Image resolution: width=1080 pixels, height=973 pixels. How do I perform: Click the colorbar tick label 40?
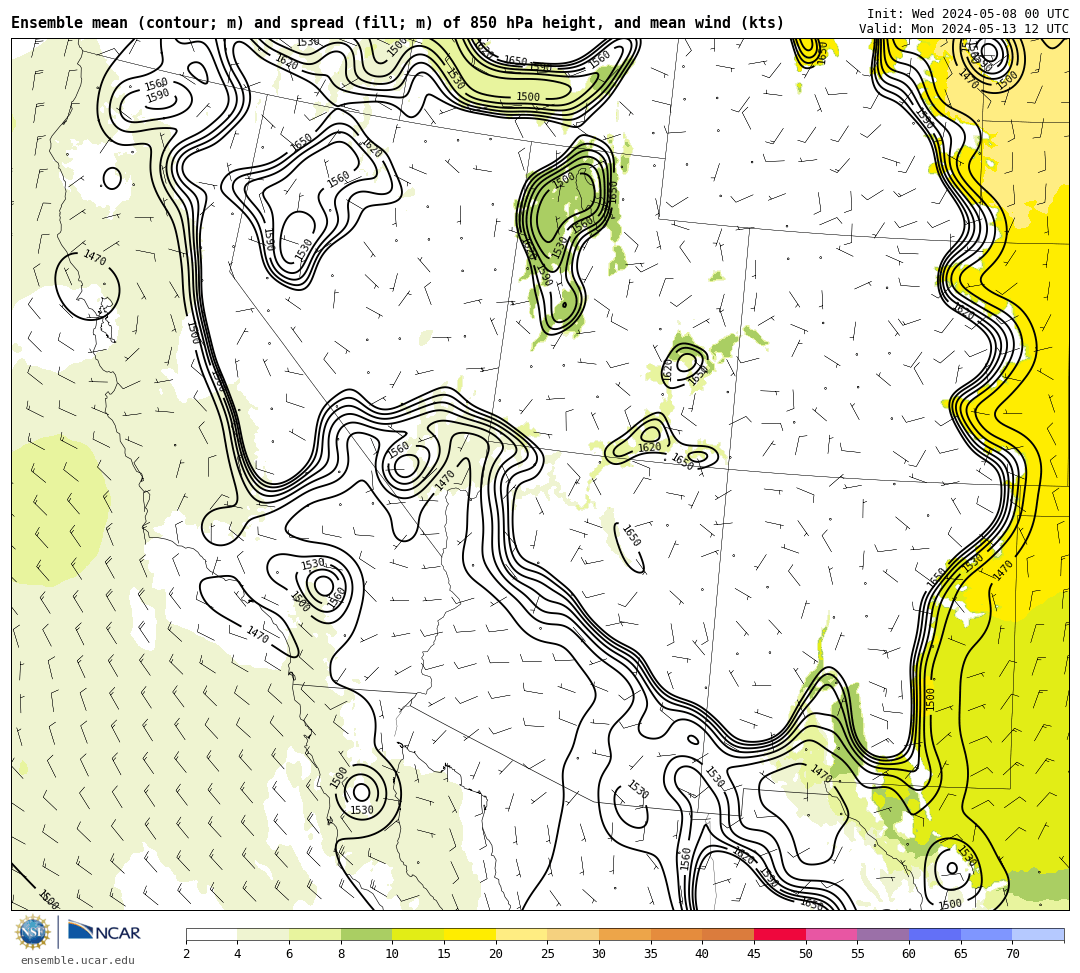pos(703,954)
